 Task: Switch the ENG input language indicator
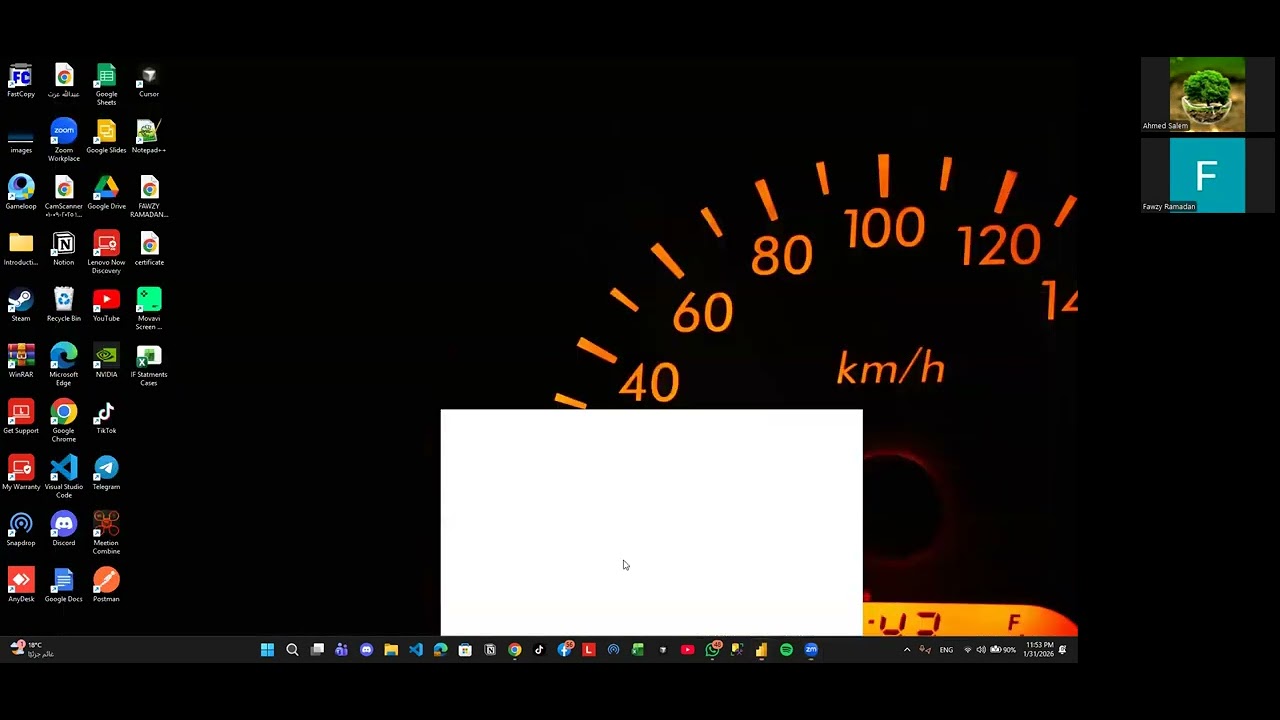click(946, 650)
